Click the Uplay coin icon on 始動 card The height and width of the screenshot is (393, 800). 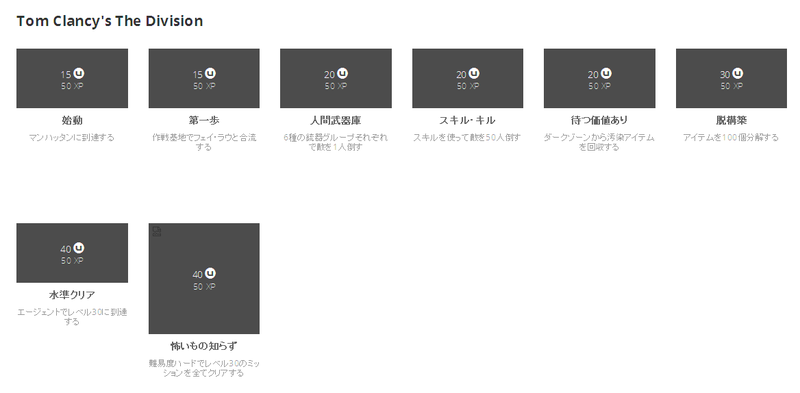(x=78, y=73)
